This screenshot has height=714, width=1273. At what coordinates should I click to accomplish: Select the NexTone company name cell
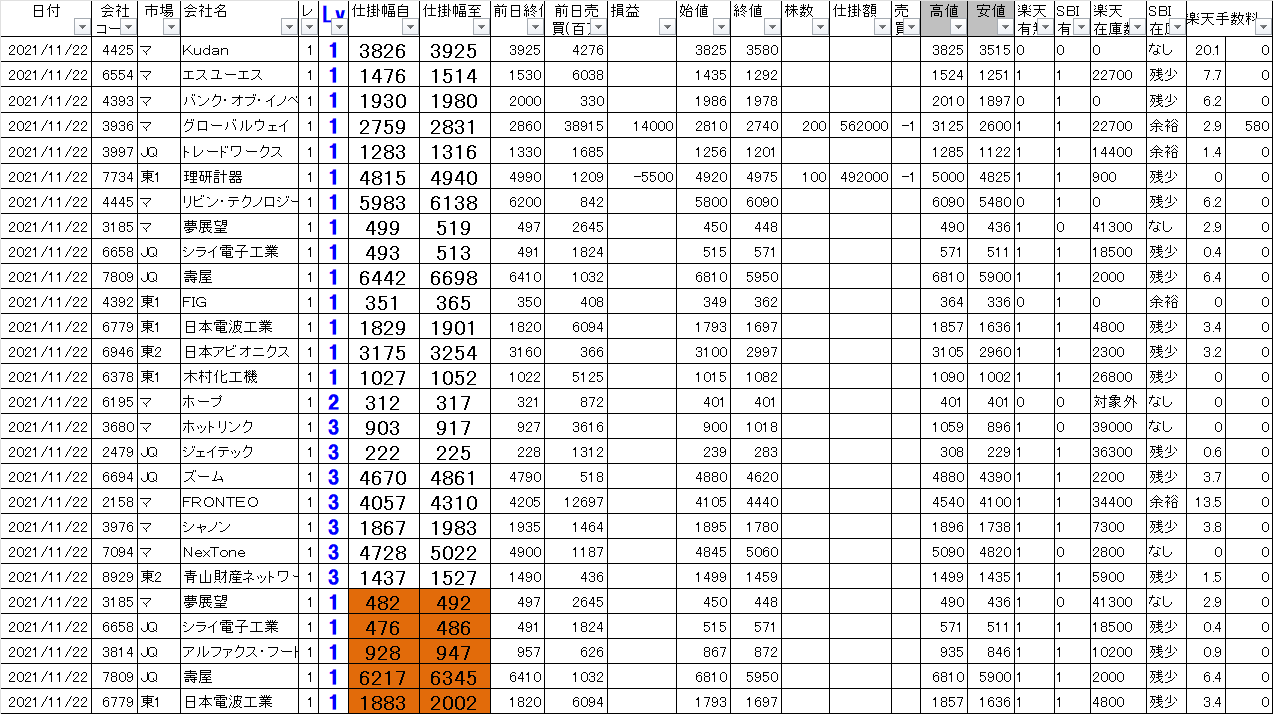pyautogui.click(x=240, y=551)
